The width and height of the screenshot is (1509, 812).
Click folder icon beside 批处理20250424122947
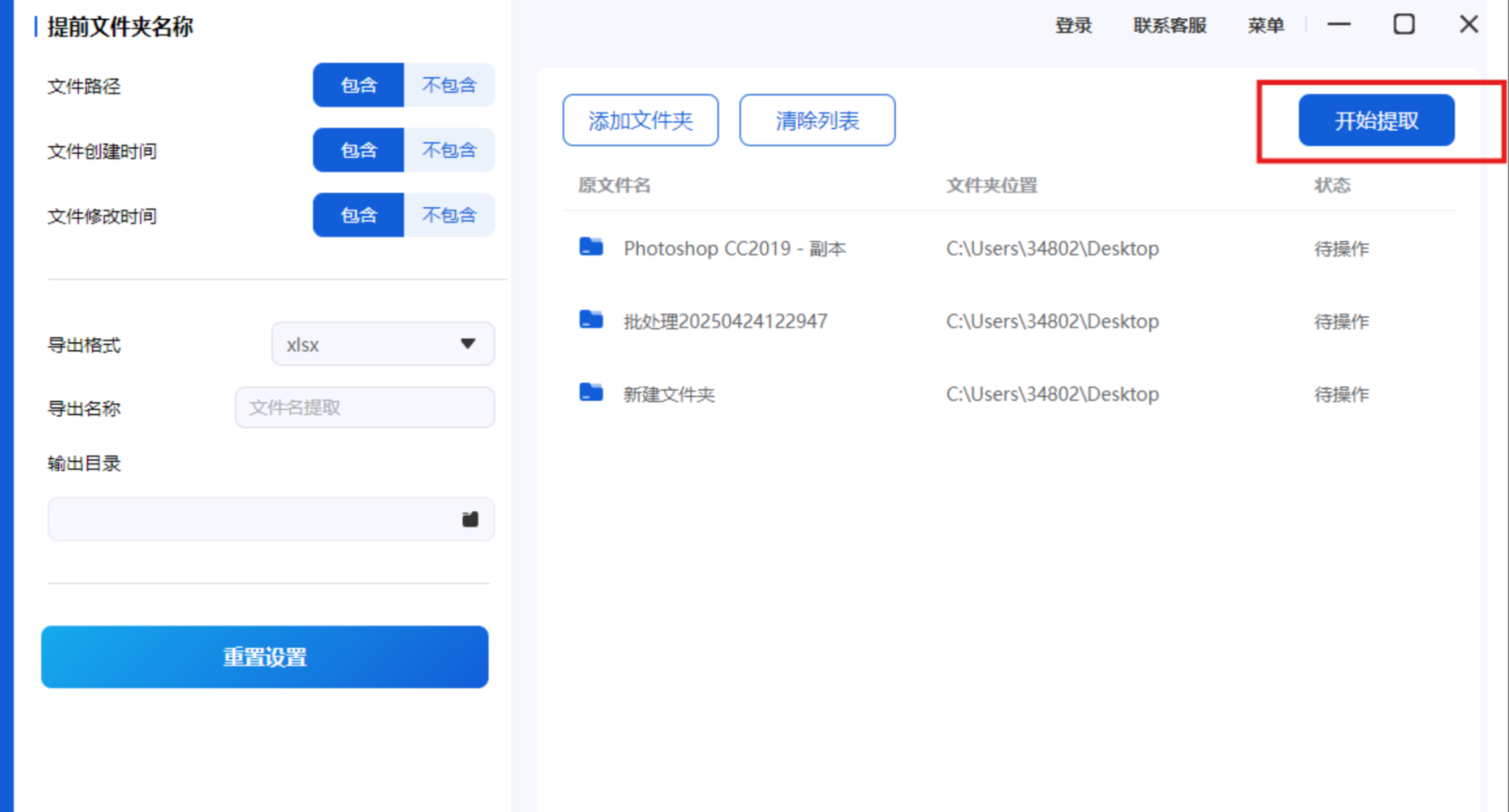[x=591, y=319]
